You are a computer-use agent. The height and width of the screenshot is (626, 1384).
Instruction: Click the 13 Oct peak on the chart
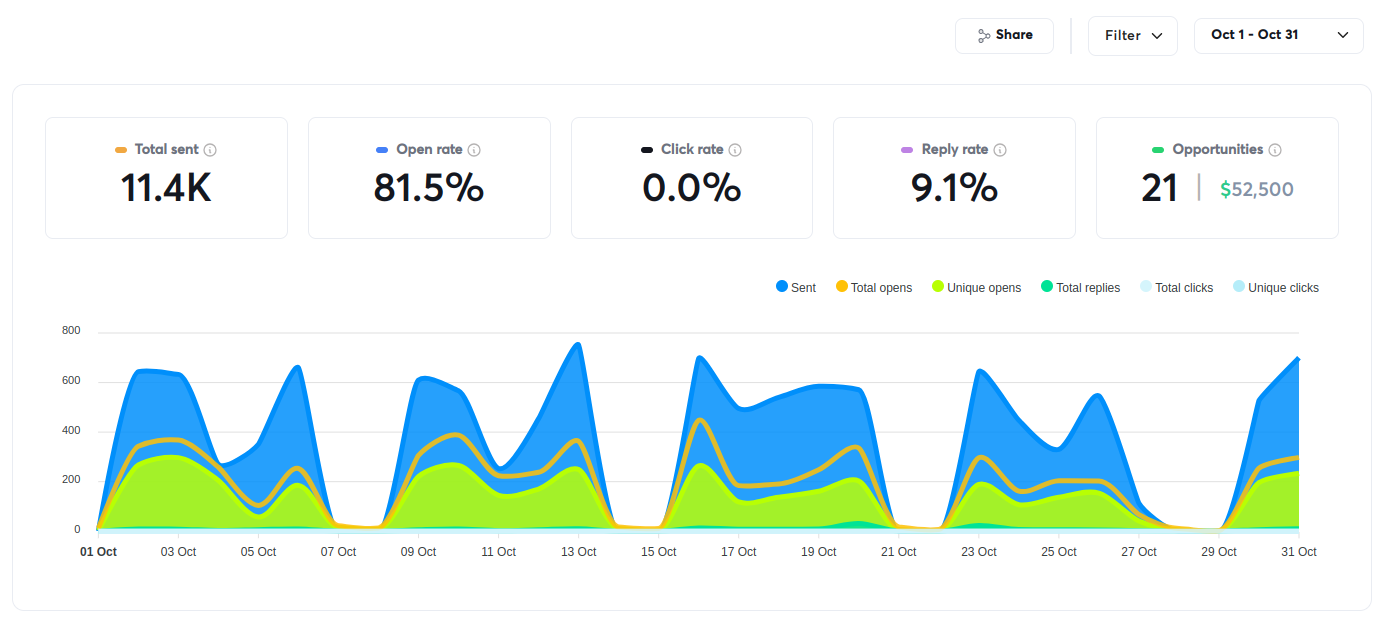[x=578, y=345]
